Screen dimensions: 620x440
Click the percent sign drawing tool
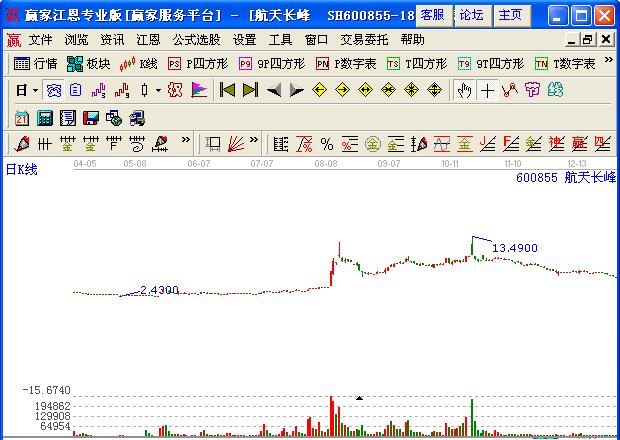point(326,143)
